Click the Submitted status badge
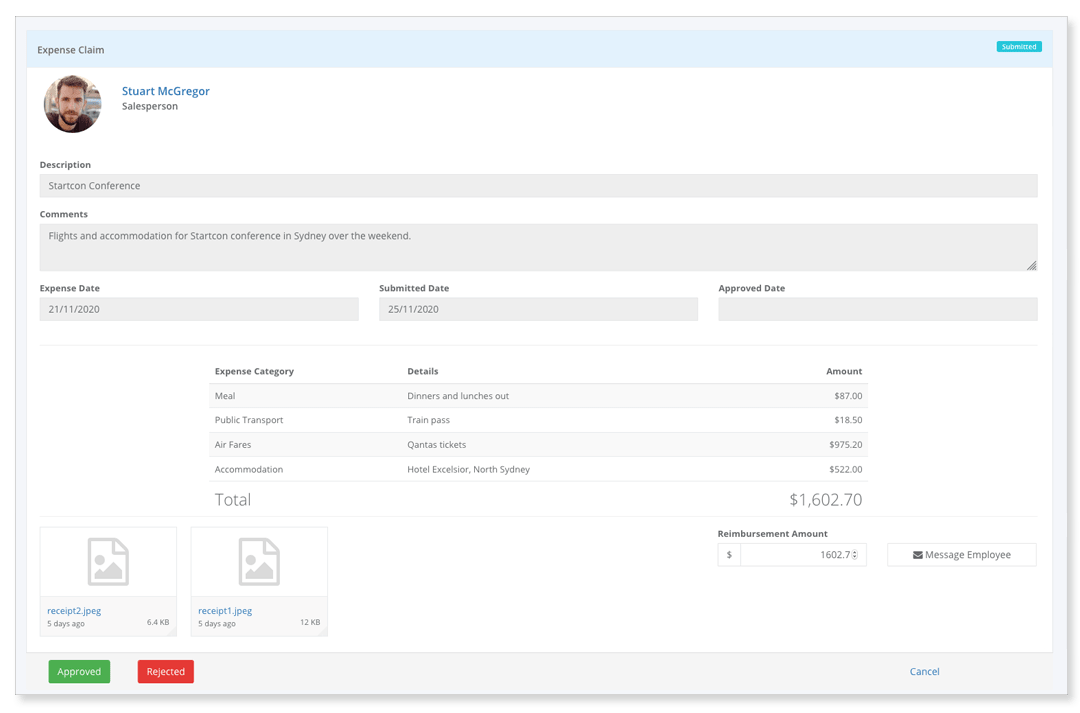 point(1018,46)
